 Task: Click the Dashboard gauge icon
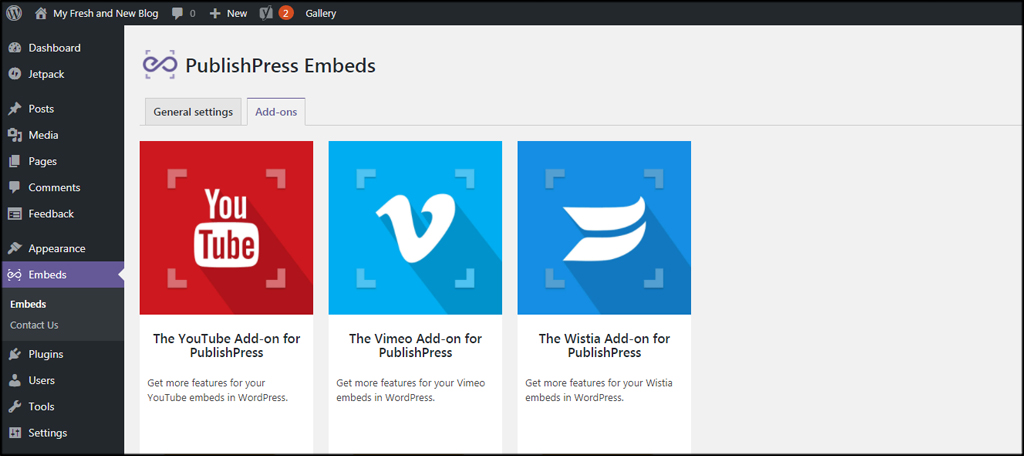15,48
